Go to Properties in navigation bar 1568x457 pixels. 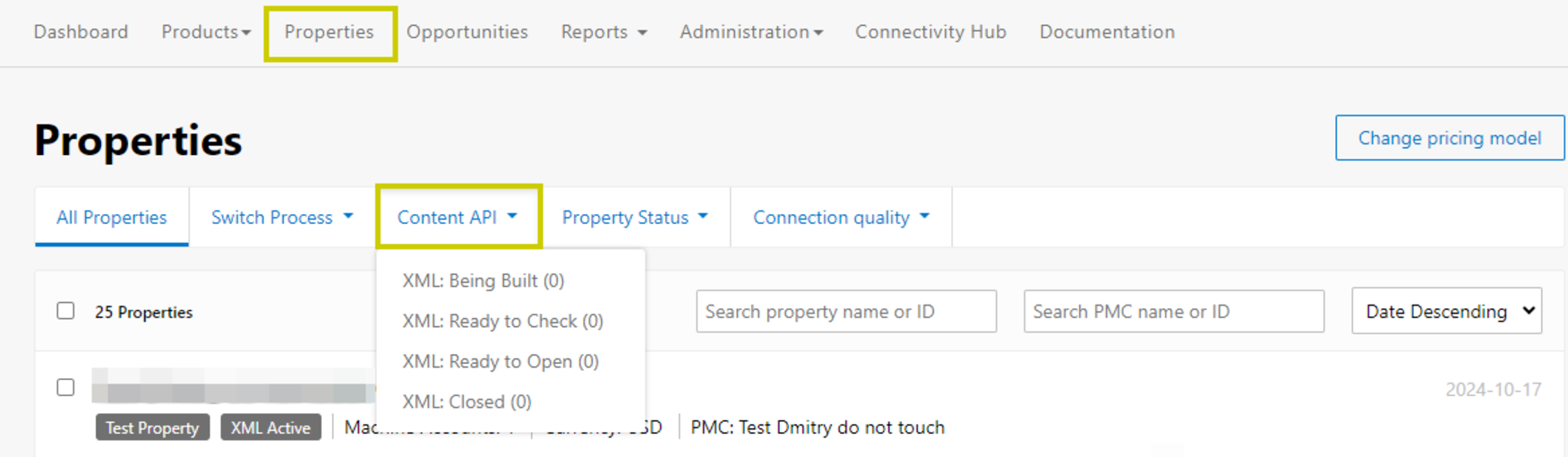330,32
